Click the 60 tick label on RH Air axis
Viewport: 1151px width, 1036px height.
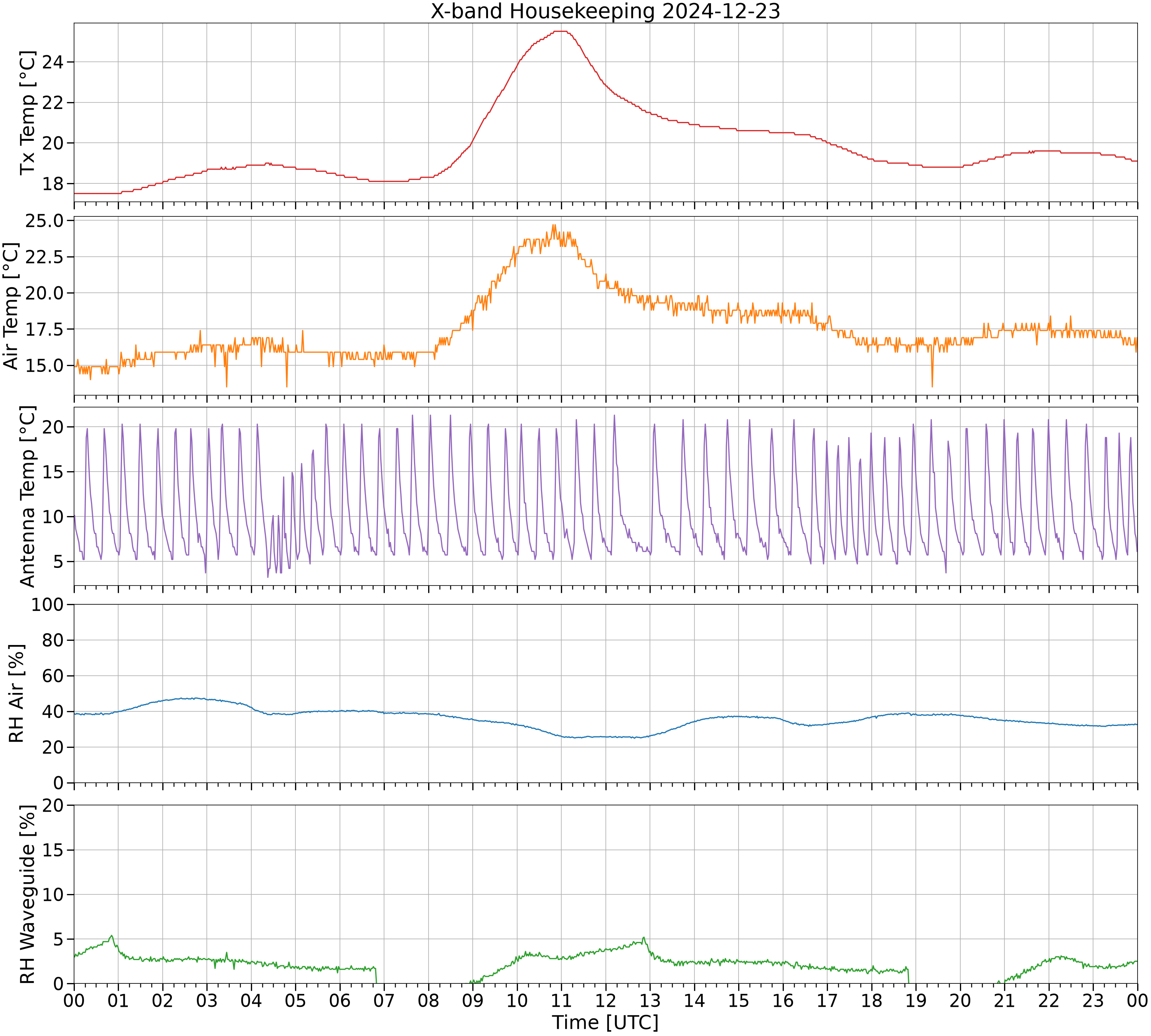coord(53,676)
